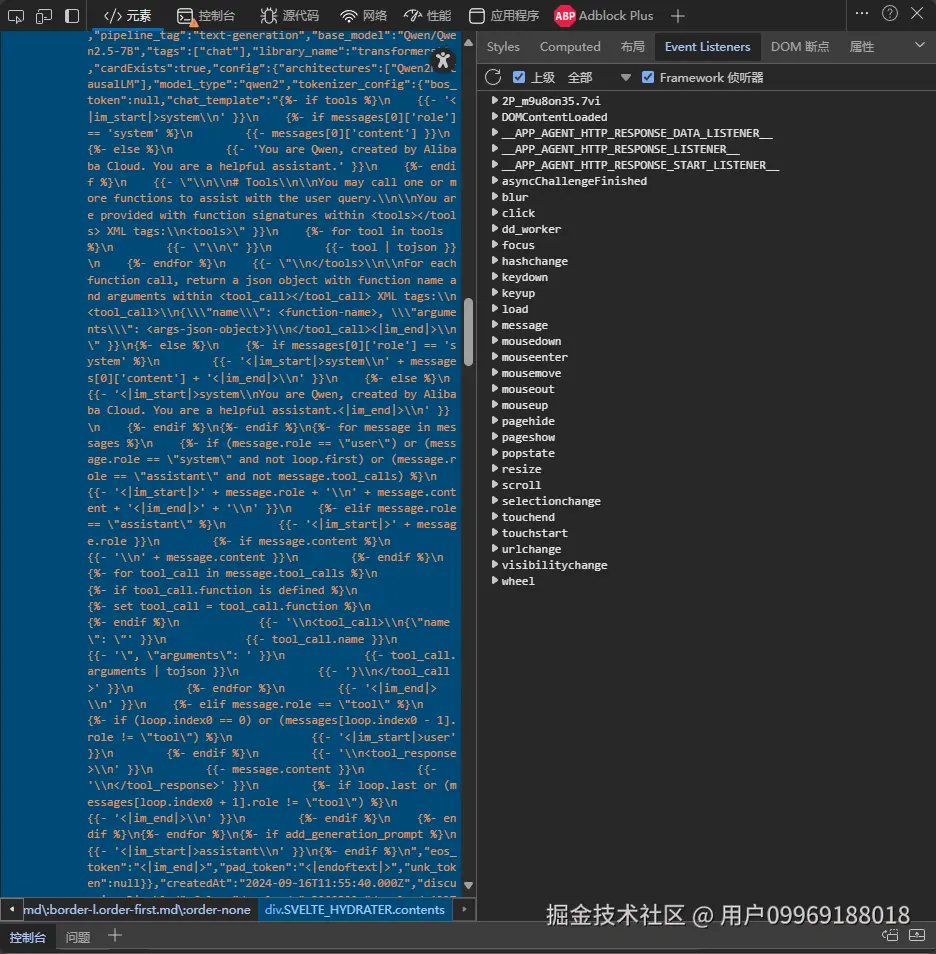
Task: Open the 全部 listener filter dropdown
Action: tap(598, 77)
